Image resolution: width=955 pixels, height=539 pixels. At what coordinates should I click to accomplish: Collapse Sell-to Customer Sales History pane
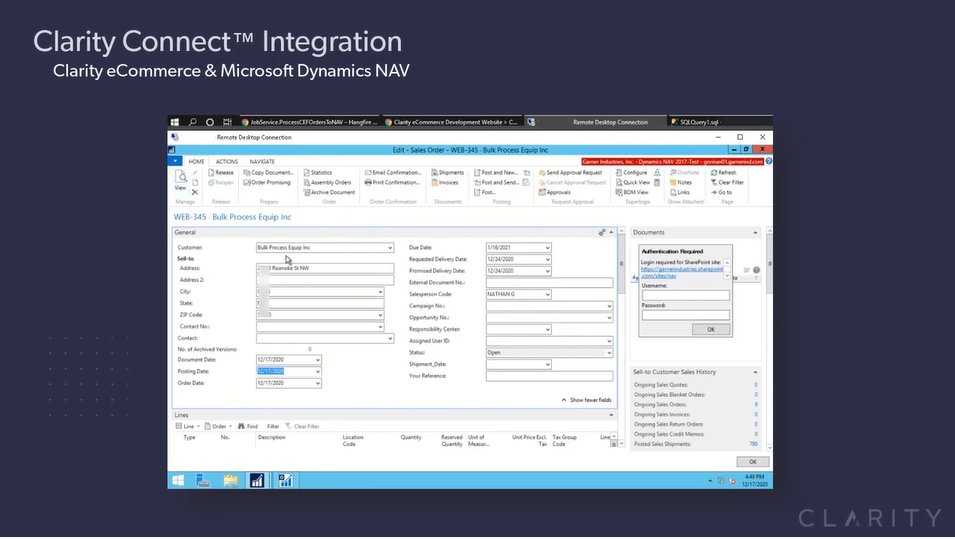click(x=755, y=372)
